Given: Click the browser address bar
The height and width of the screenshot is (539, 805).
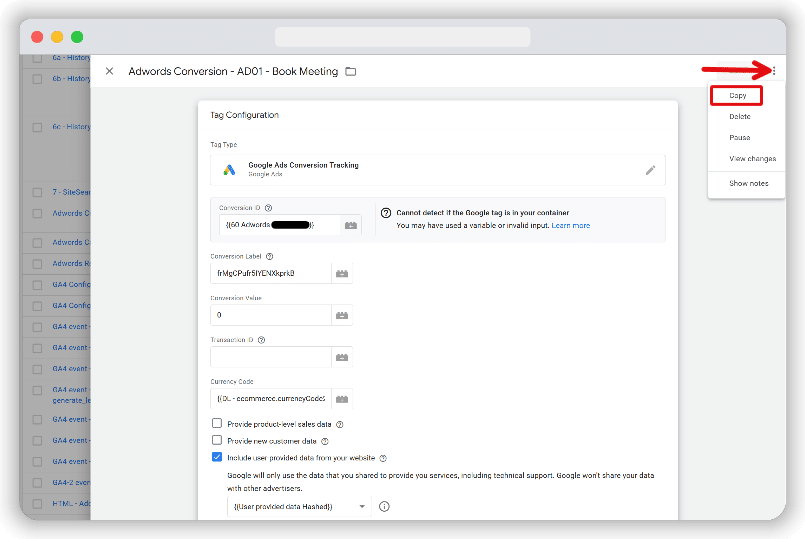Looking at the screenshot, I should tap(402, 37).
